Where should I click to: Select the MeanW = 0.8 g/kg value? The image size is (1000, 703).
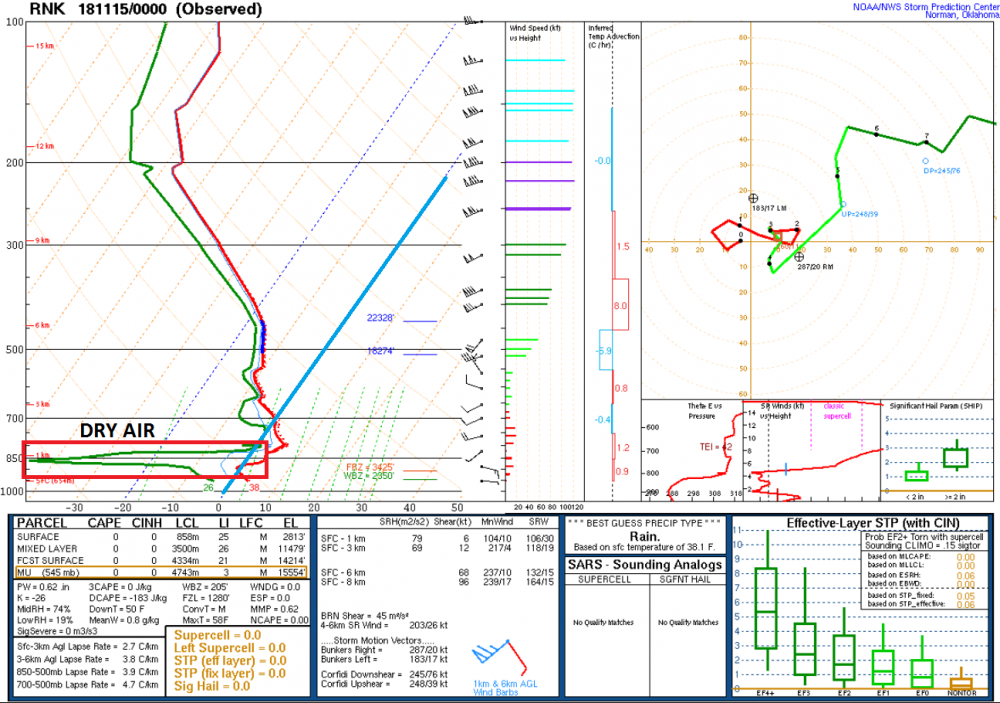[x=124, y=620]
